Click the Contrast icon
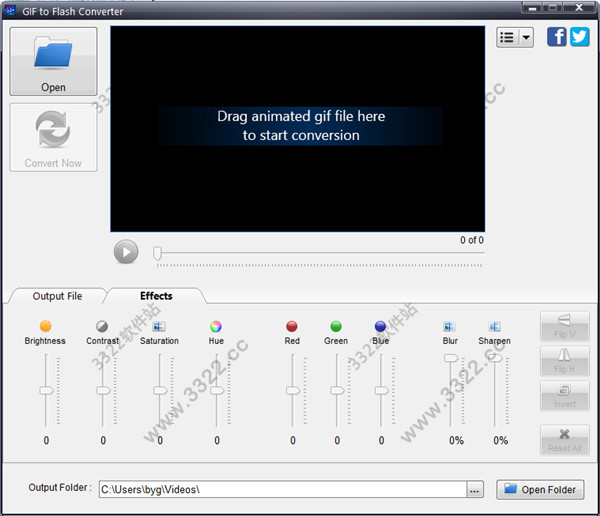This screenshot has width=600, height=516. 102,326
